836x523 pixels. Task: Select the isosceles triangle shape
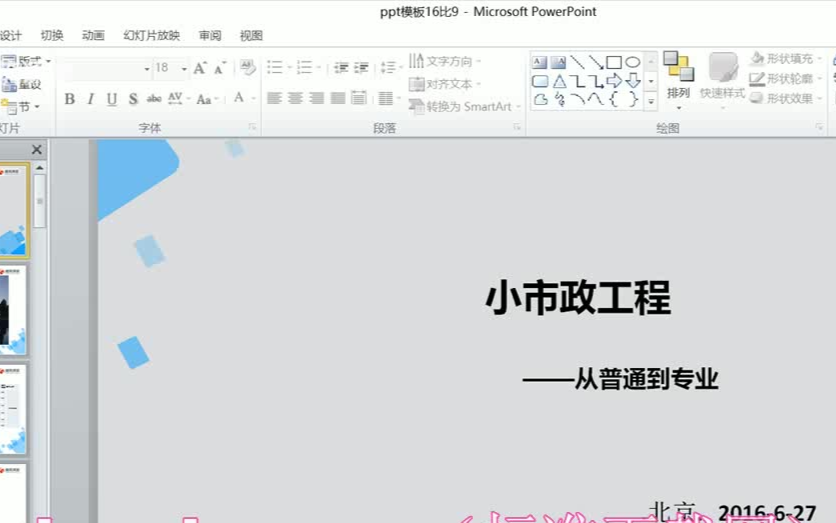tap(559, 81)
